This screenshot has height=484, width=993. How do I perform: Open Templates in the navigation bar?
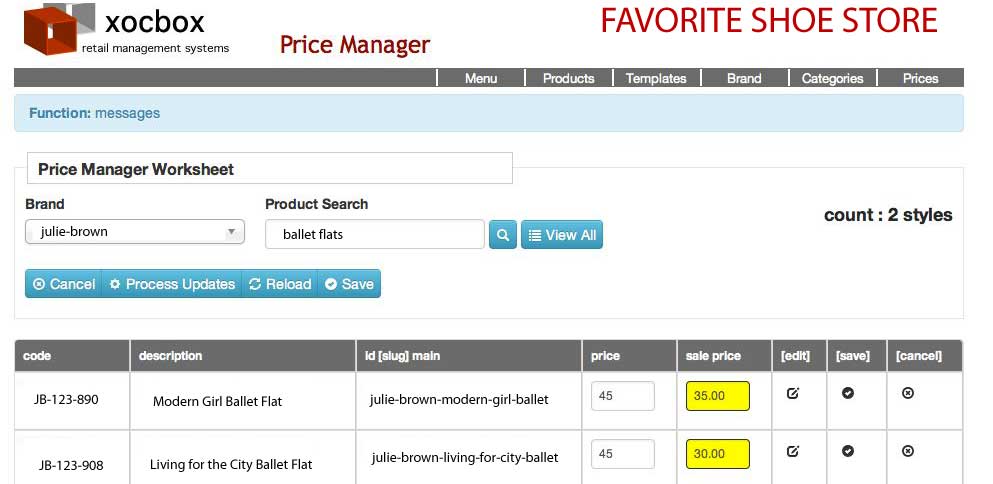pos(656,78)
